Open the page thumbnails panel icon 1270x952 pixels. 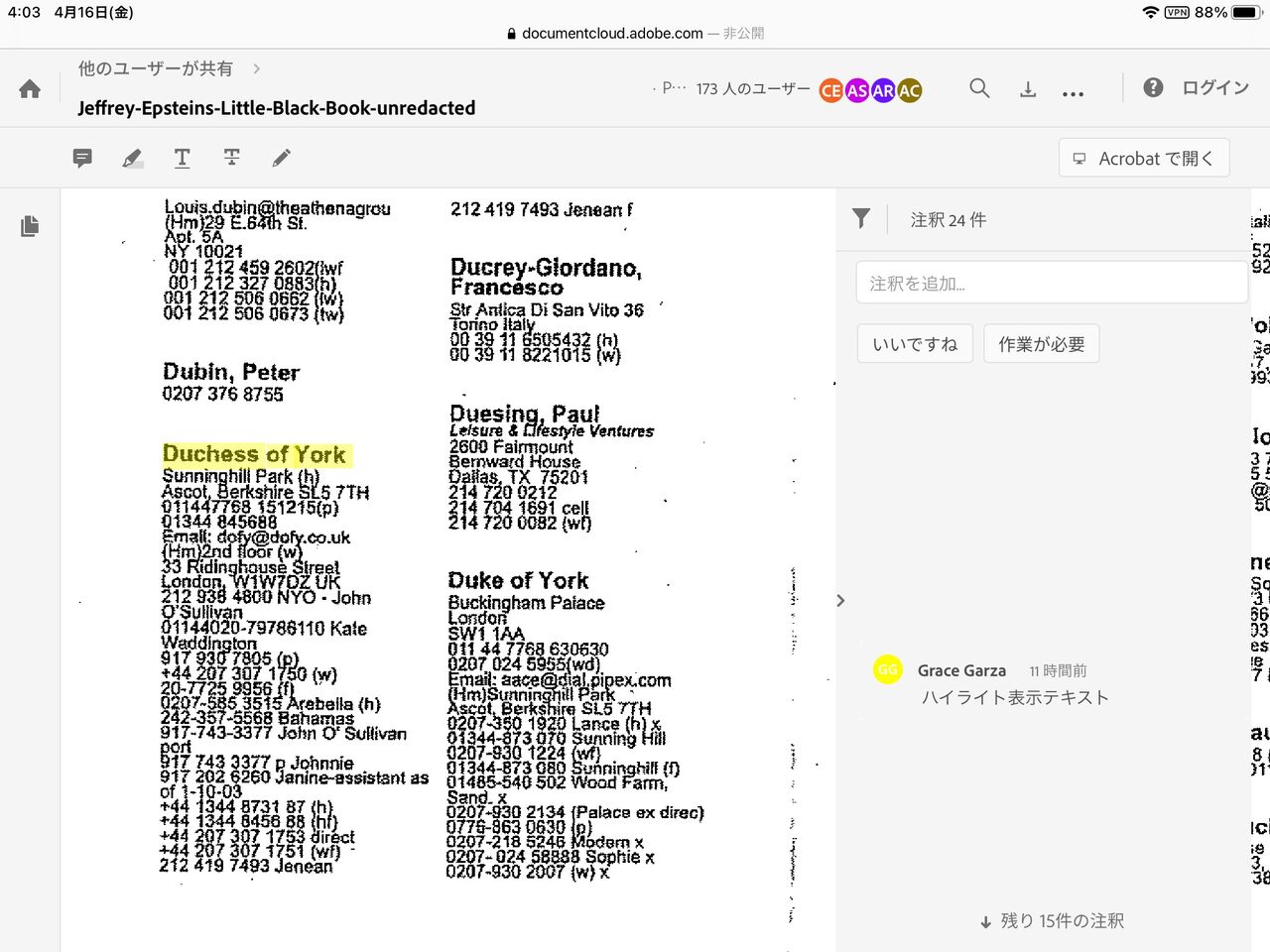[30, 226]
